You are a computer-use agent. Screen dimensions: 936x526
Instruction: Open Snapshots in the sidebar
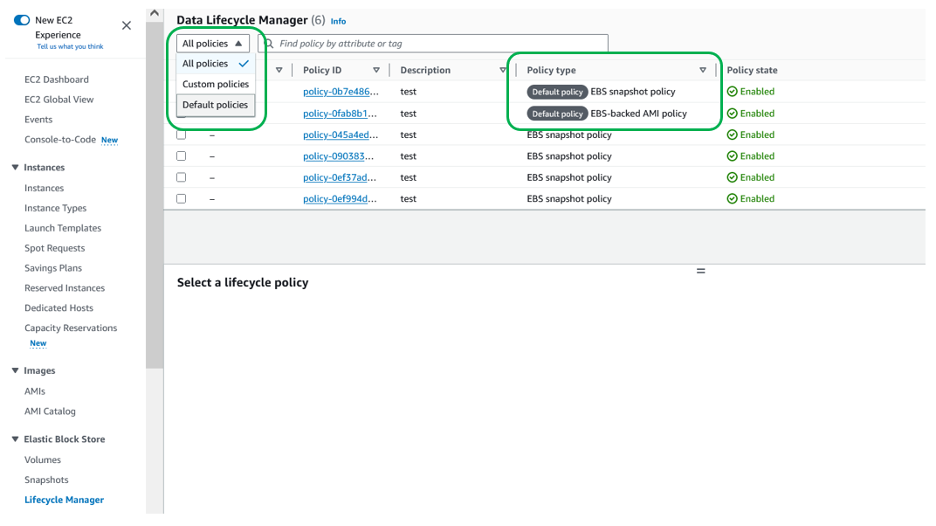click(x=46, y=479)
